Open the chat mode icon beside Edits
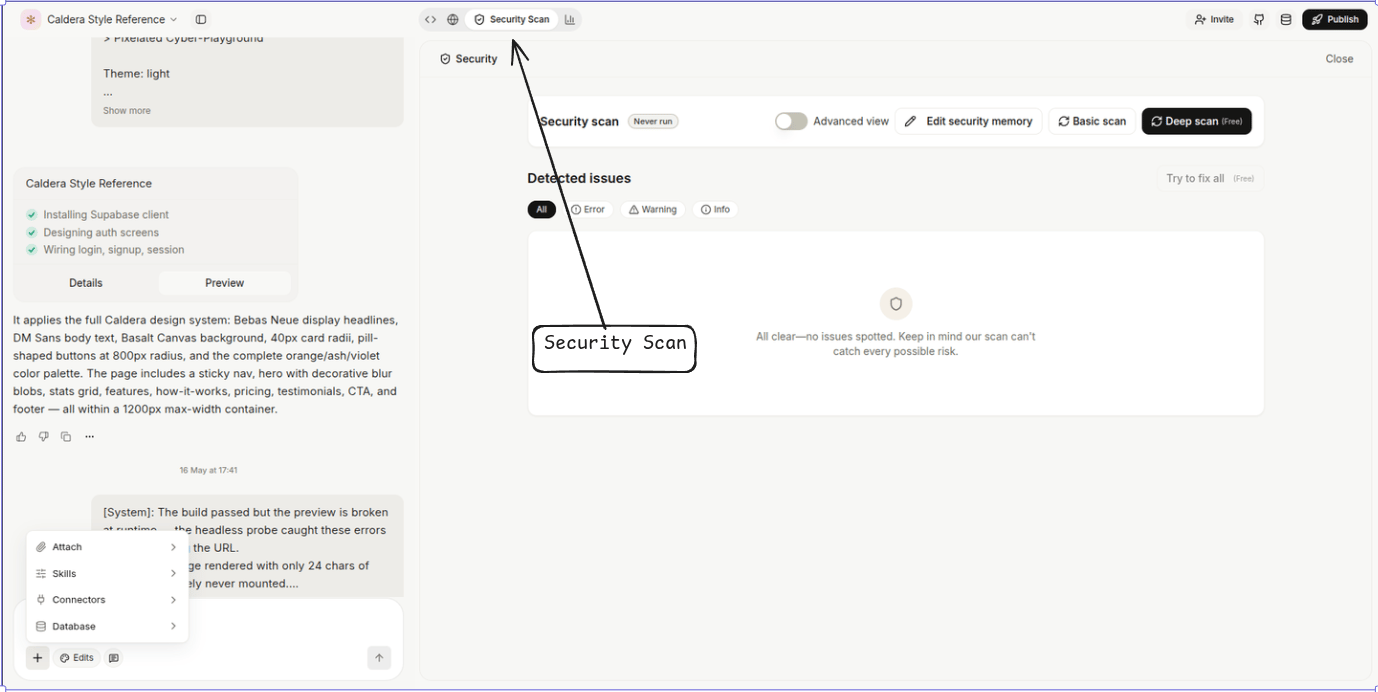The image size is (1378, 692). point(114,658)
